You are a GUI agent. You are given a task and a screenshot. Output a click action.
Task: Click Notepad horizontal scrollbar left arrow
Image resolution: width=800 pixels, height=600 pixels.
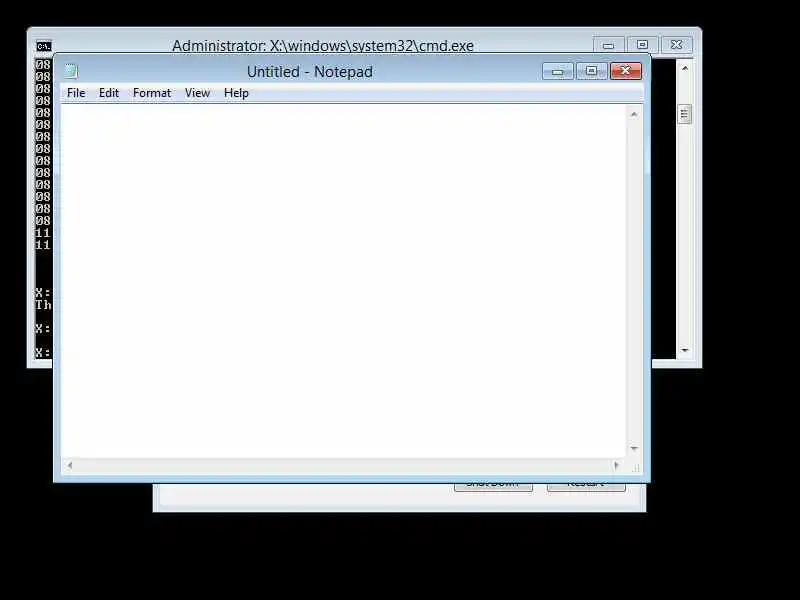pos(69,465)
